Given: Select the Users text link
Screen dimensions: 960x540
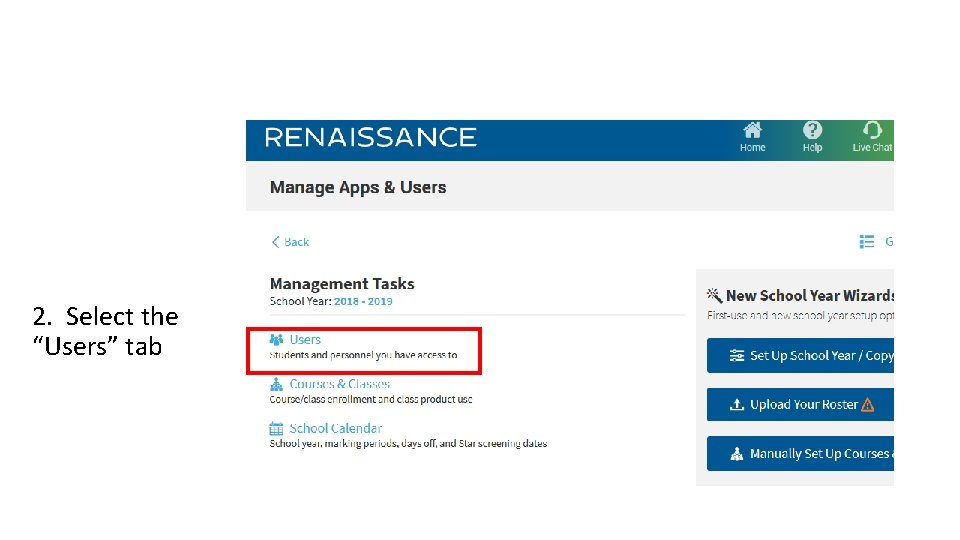Looking at the screenshot, I should tap(305, 340).
